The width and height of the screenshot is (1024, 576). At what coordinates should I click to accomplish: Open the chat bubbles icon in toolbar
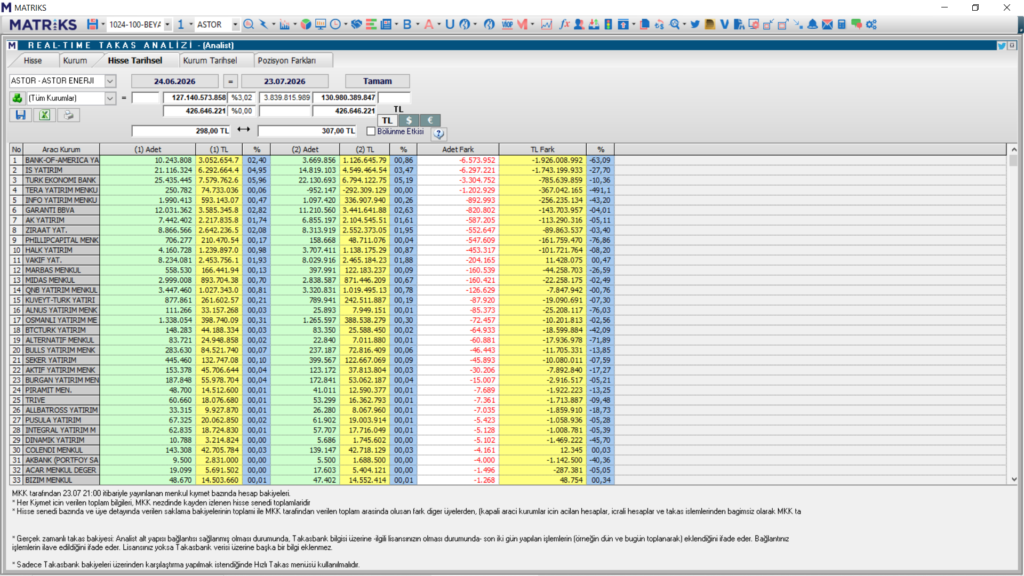(856, 24)
